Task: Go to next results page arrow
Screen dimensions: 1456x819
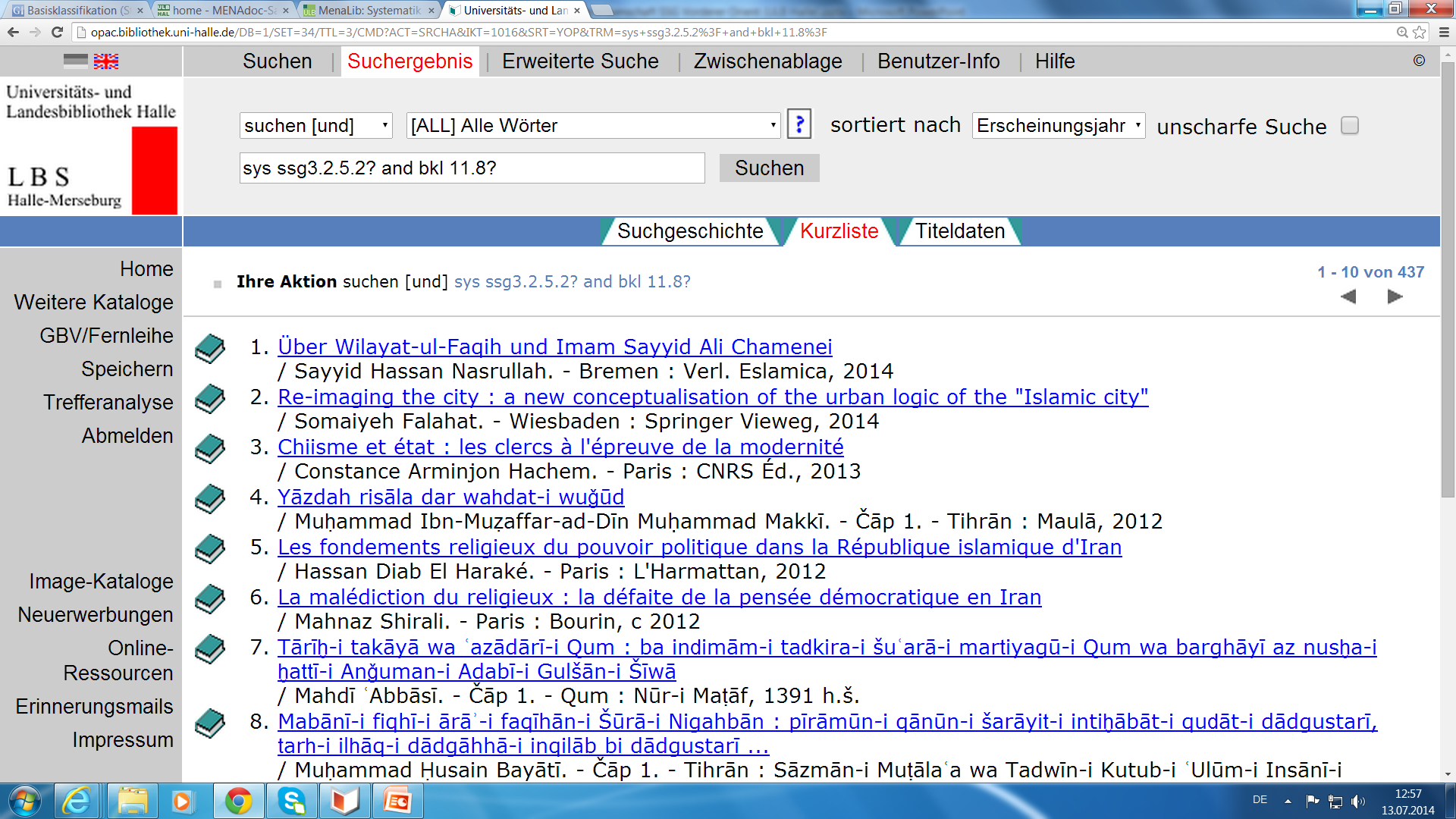Action: (1395, 297)
